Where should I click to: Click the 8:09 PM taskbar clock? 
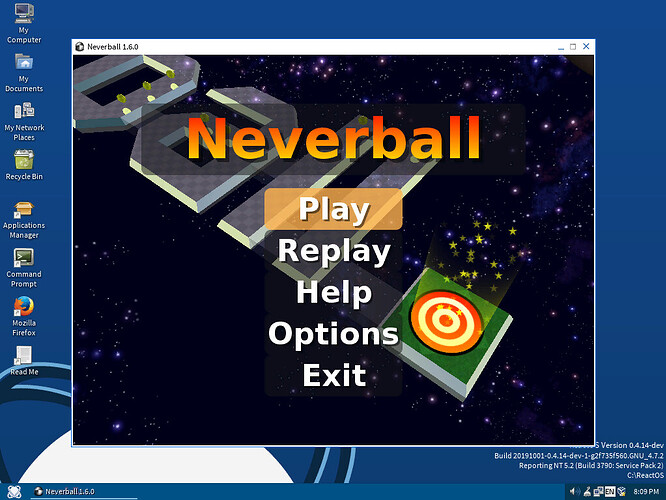pyautogui.click(x=646, y=492)
